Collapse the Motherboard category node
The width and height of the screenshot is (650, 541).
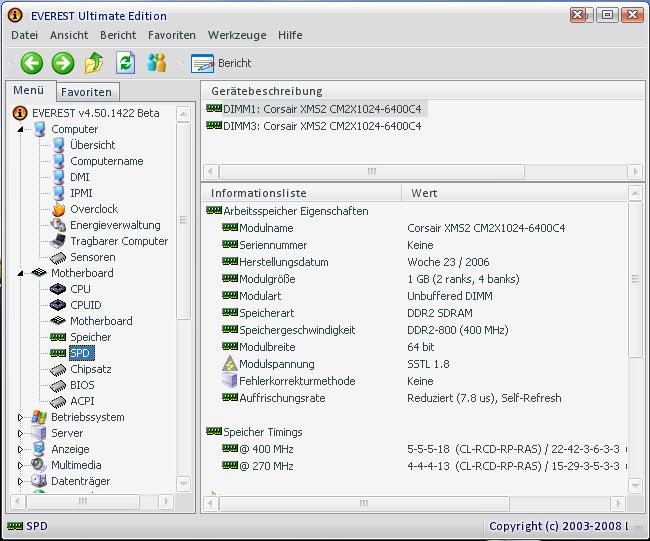click(x=20, y=273)
